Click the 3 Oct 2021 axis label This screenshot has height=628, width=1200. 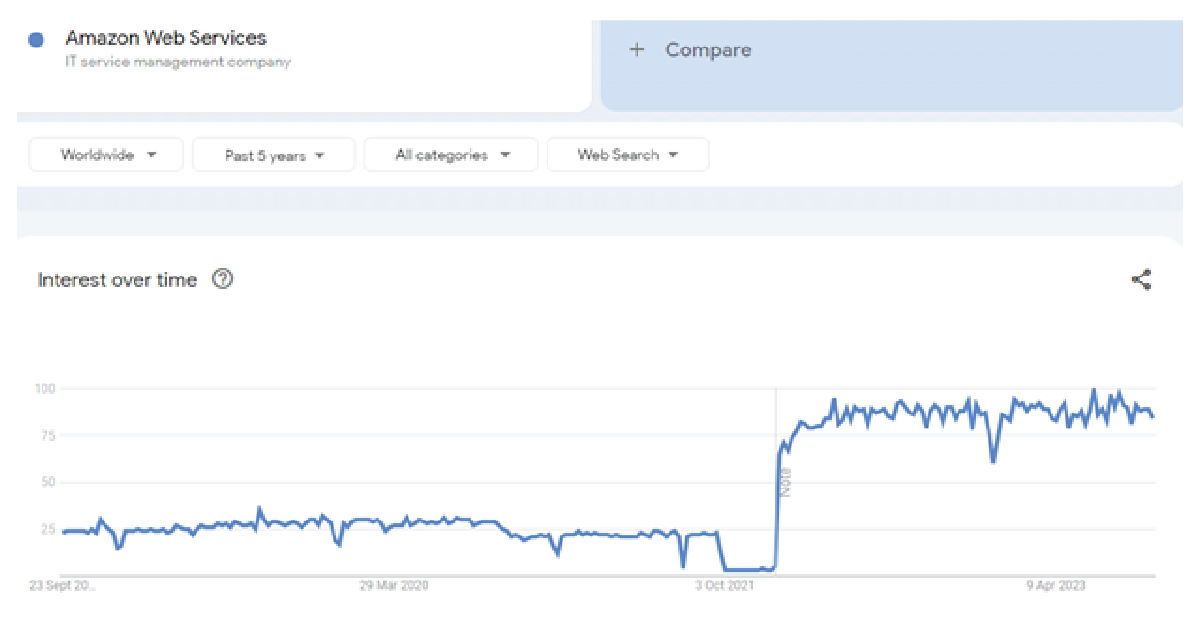coord(725,586)
